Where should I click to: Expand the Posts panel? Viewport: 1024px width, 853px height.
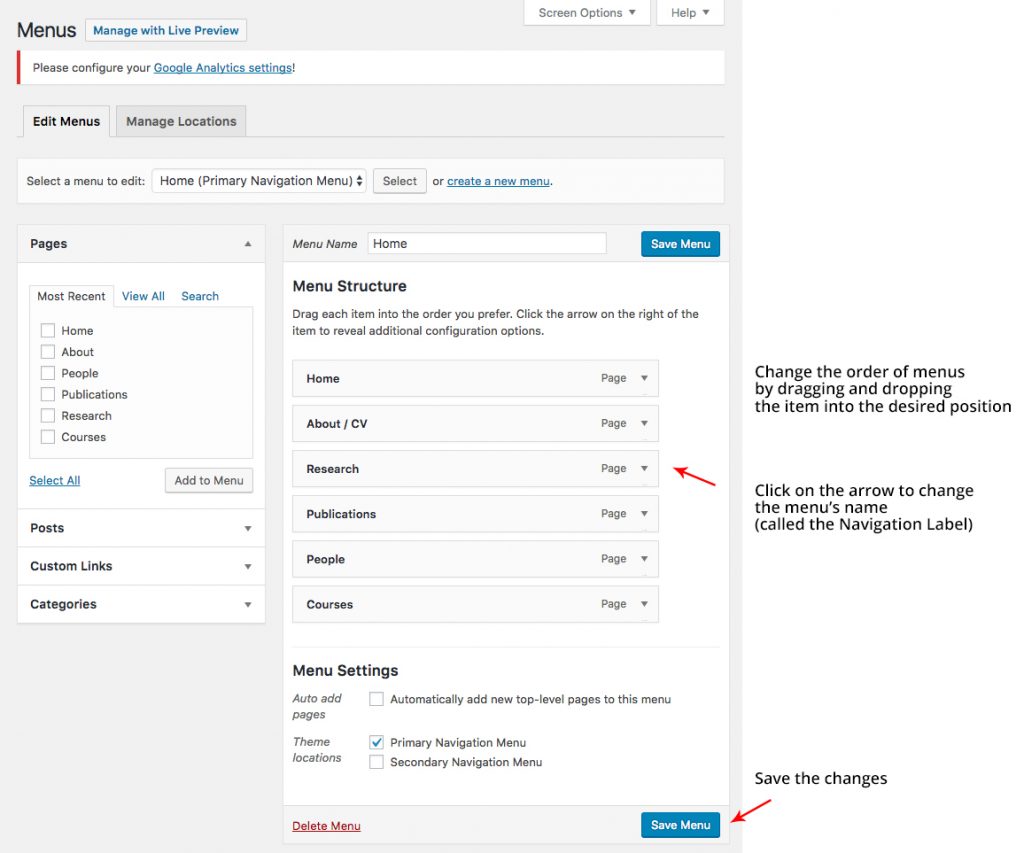pyautogui.click(x=248, y=528)
